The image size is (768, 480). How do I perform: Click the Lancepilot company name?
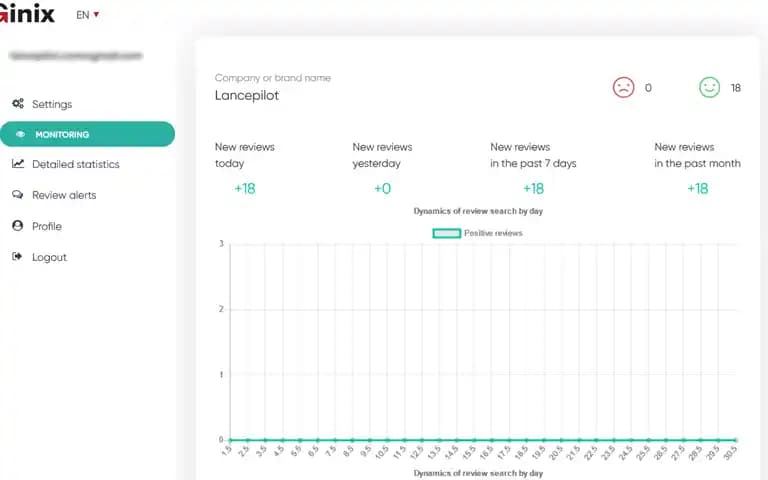click(x=247, y=96)
